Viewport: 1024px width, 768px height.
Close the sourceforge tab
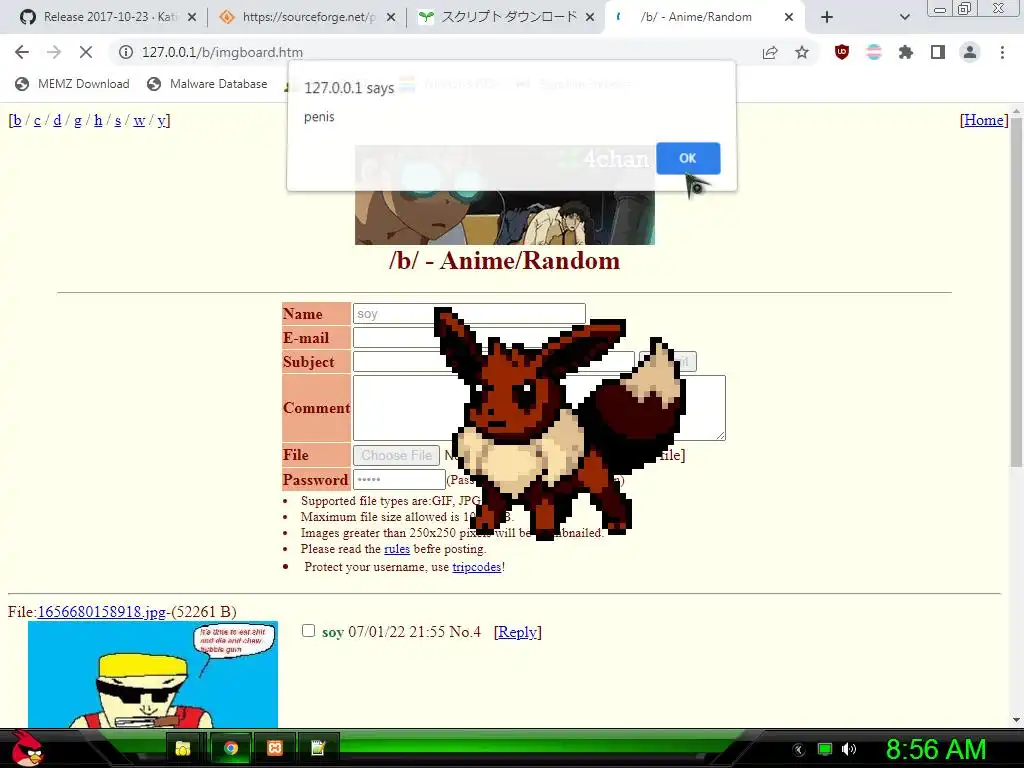click(391, 17)
